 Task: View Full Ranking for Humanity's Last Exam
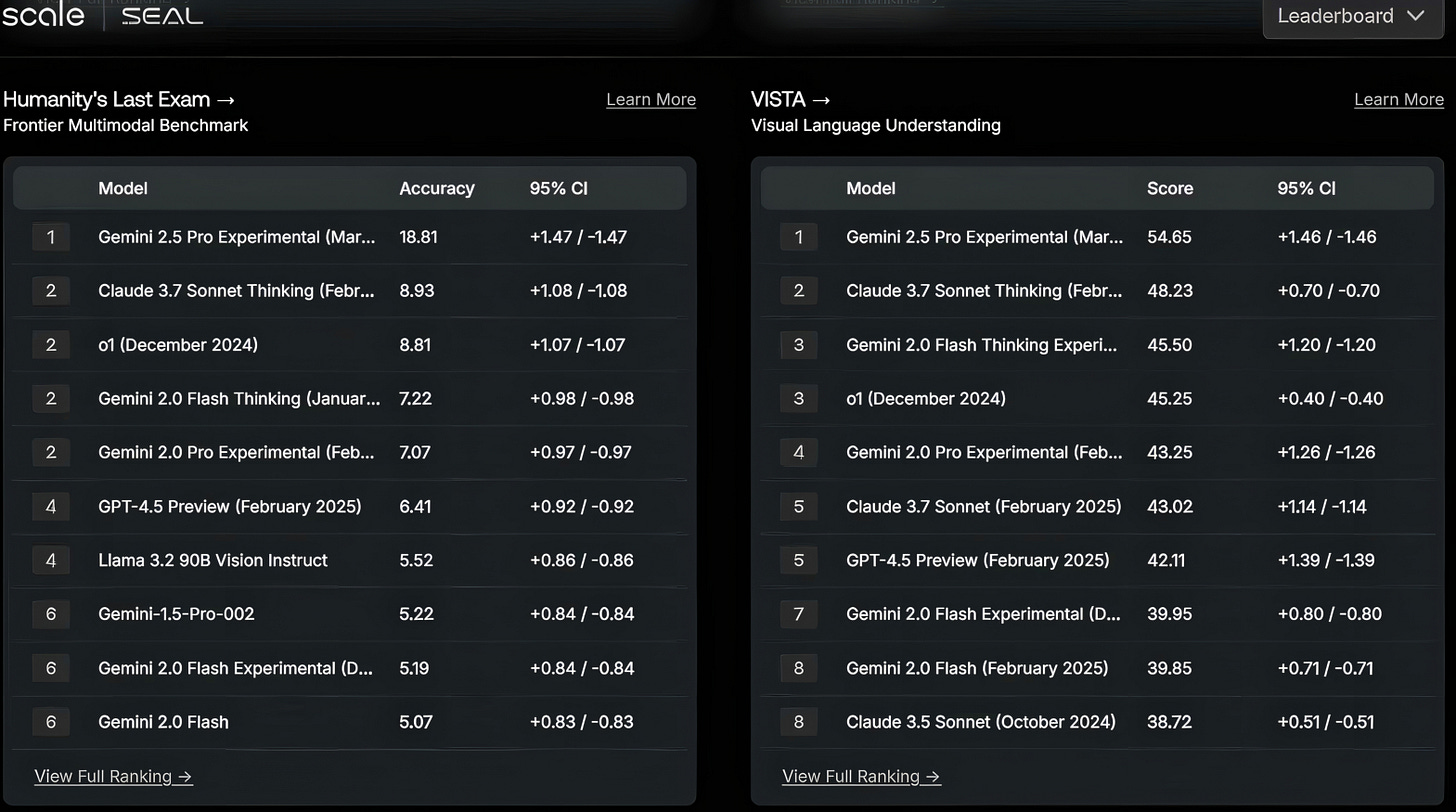[113, 776]
